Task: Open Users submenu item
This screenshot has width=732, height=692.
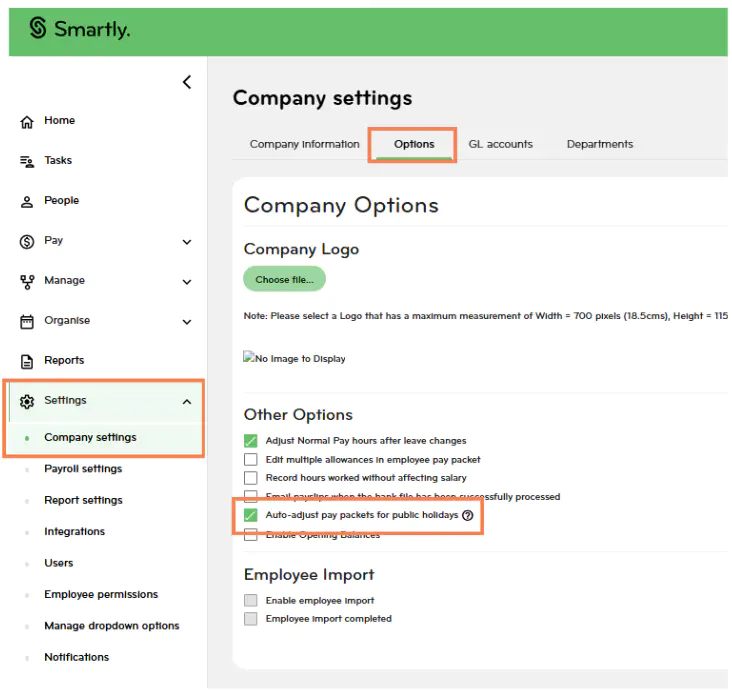Action: (x=58, y=563)
